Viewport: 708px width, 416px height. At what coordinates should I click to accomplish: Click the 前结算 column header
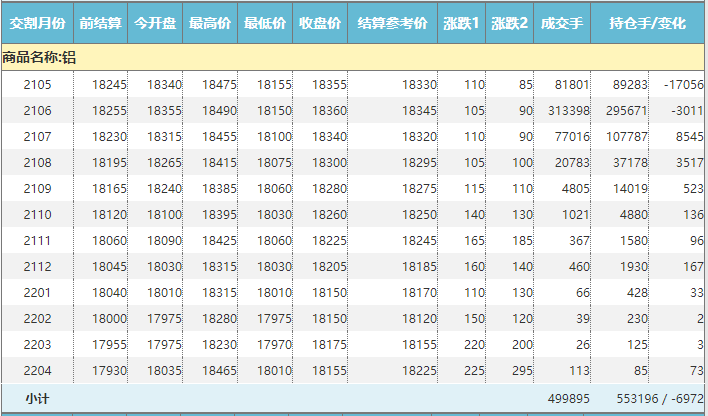point(100,22)
